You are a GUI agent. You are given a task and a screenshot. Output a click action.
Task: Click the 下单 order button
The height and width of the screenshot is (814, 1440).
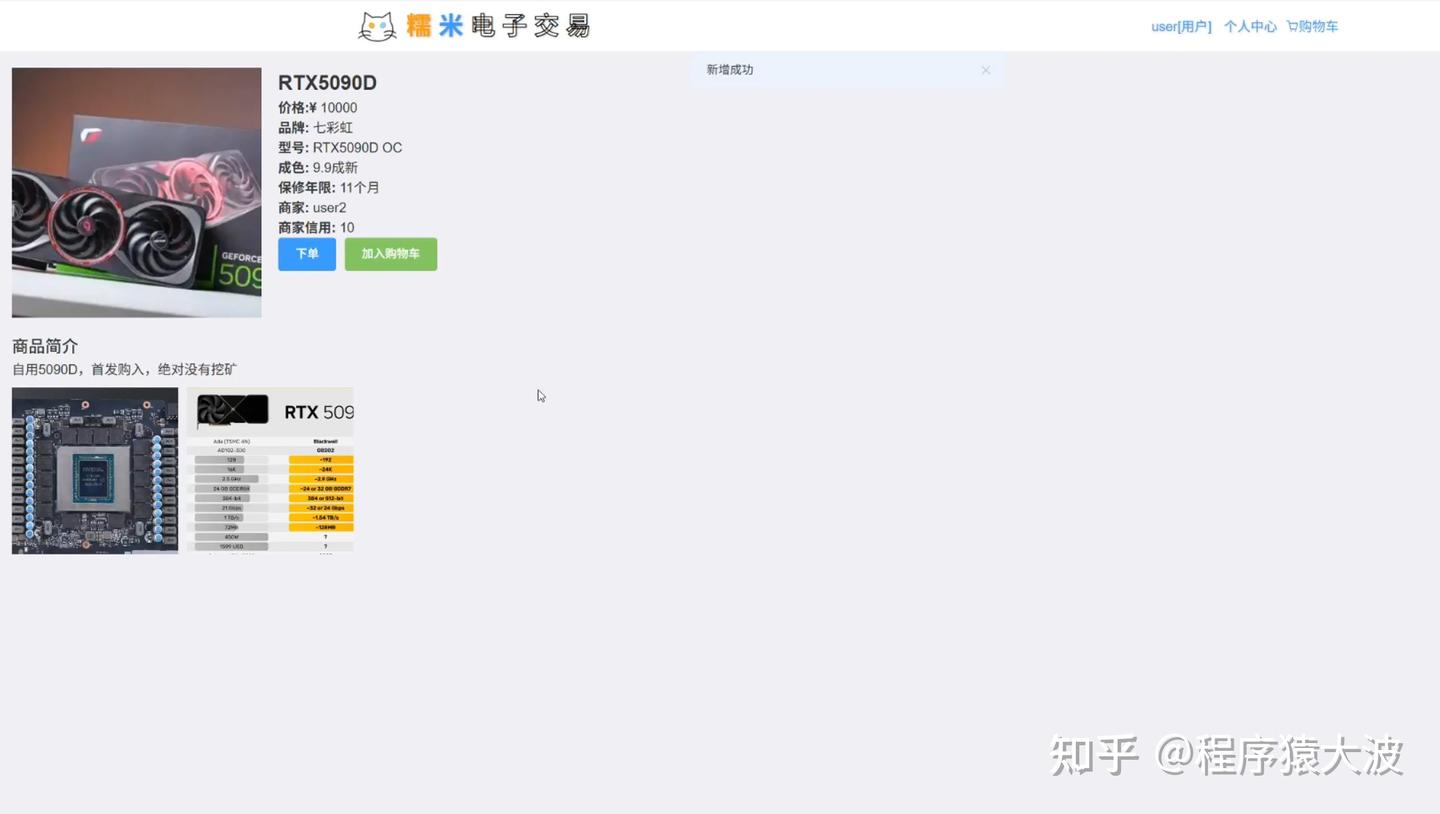click(307, 254)
